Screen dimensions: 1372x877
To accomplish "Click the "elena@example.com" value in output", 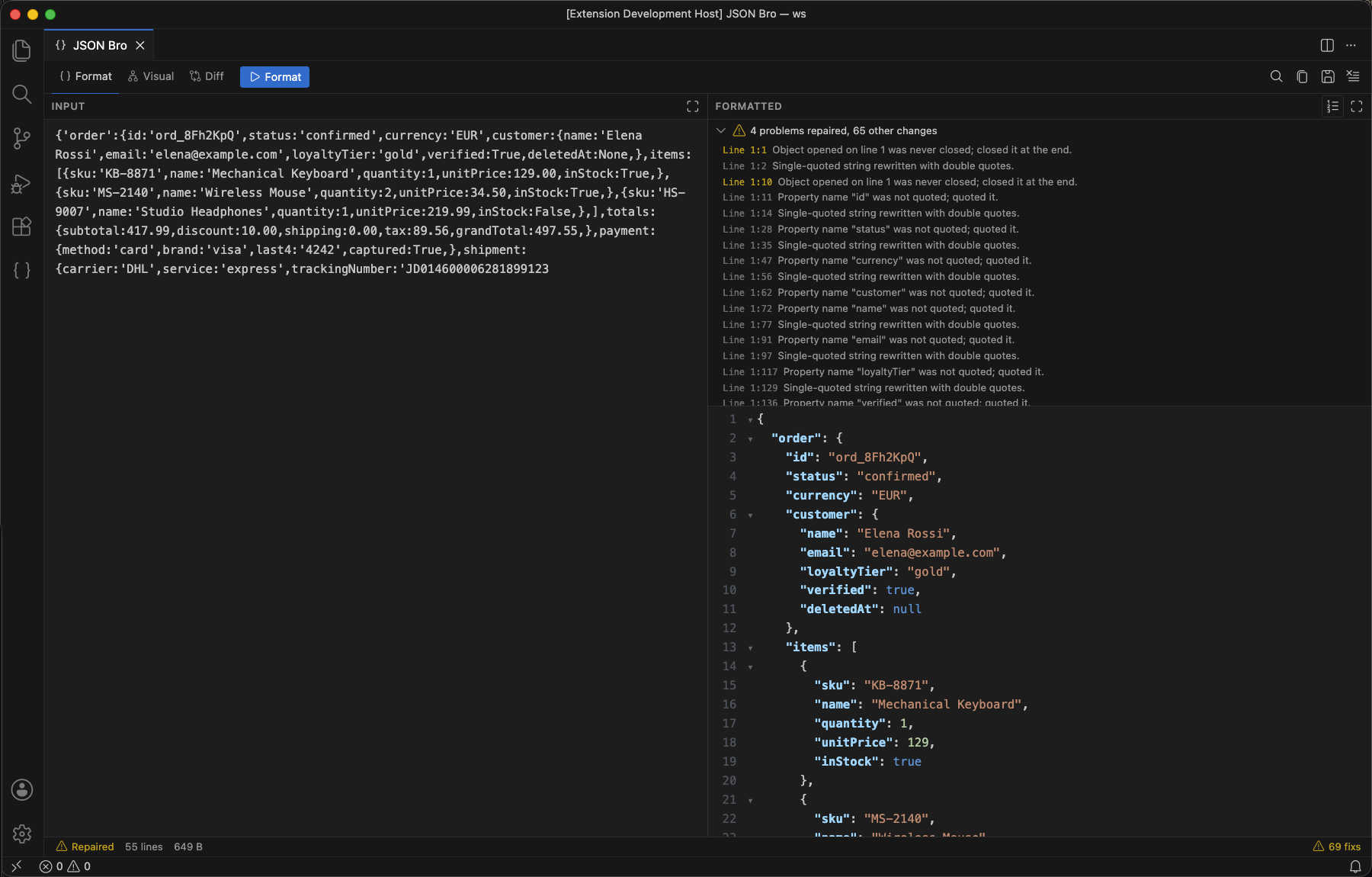I will [x=932, y=553].
